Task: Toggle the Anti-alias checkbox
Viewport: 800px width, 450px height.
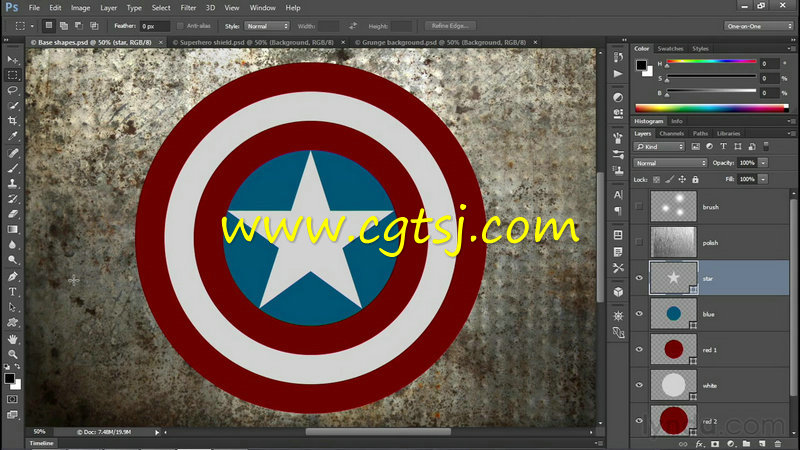Action: 180,26
